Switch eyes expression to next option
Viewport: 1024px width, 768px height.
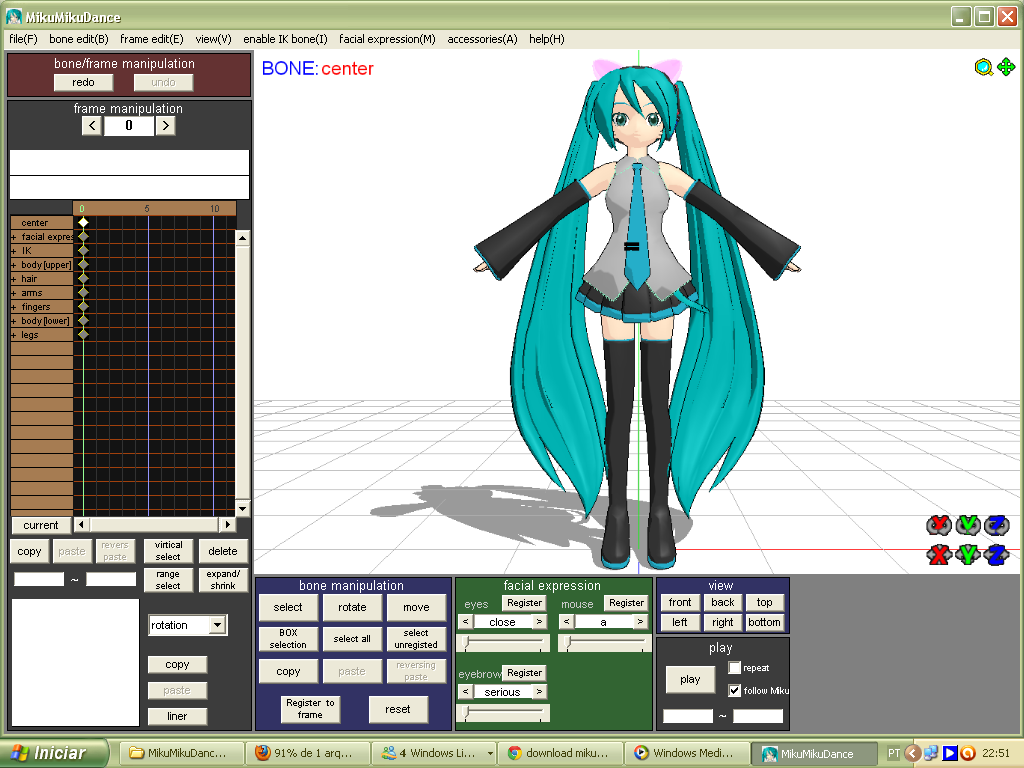(x=539, y=622)
